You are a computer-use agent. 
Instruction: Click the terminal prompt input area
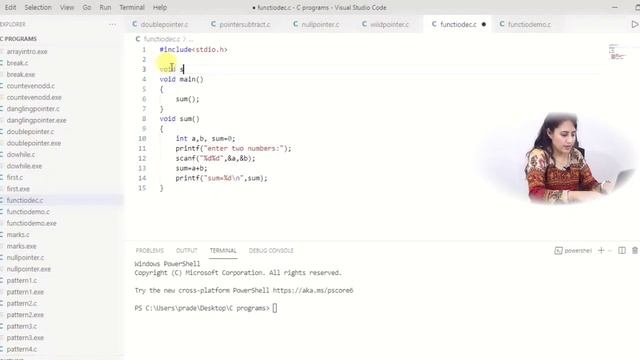tap(275, 308)
